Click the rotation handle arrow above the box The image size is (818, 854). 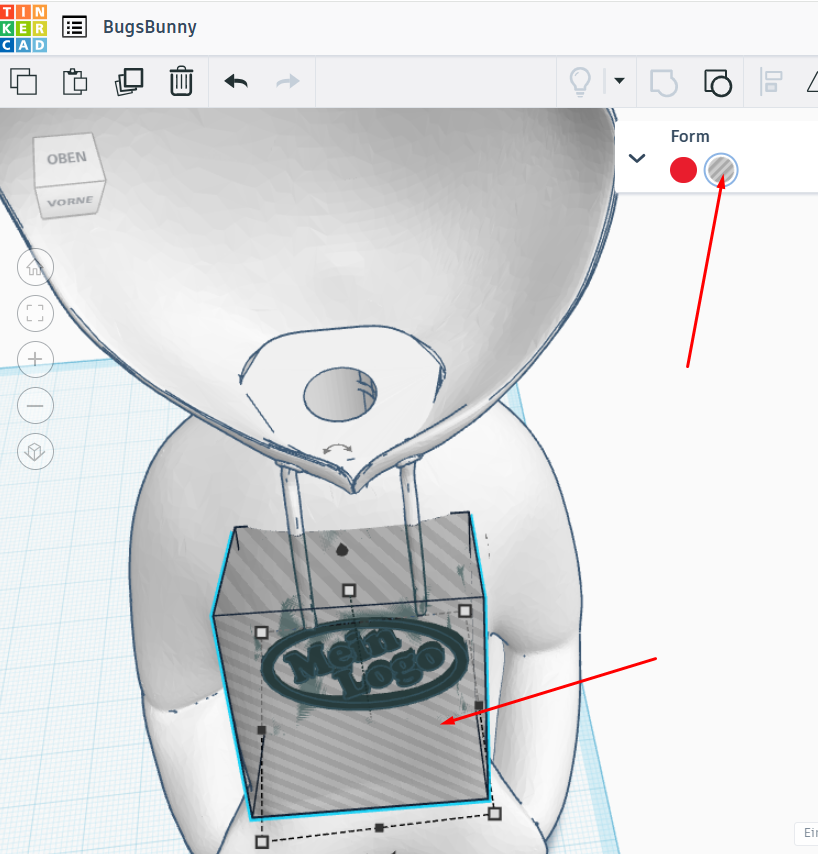point(338,449)
